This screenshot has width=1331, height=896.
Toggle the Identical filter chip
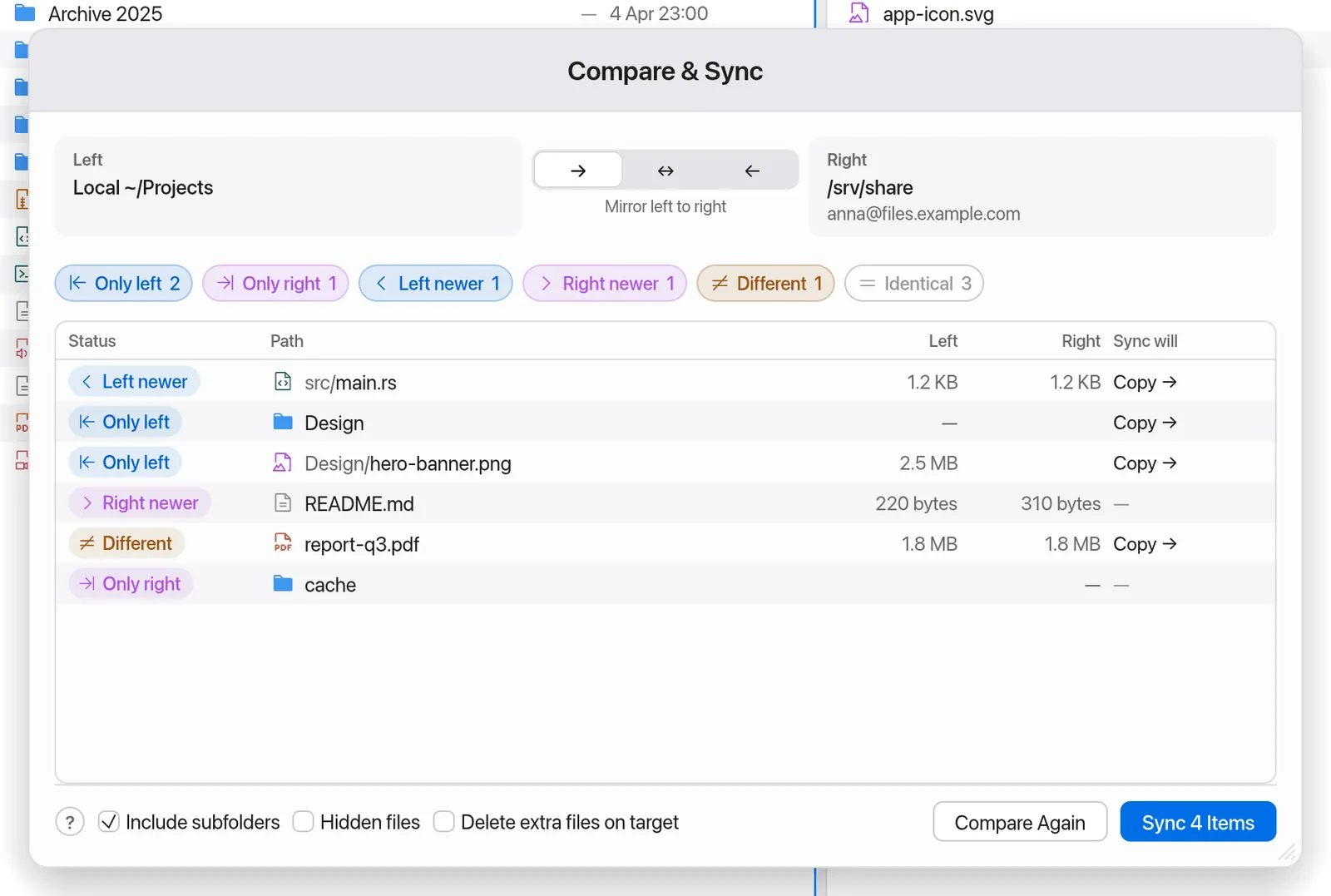coord(914,284)
